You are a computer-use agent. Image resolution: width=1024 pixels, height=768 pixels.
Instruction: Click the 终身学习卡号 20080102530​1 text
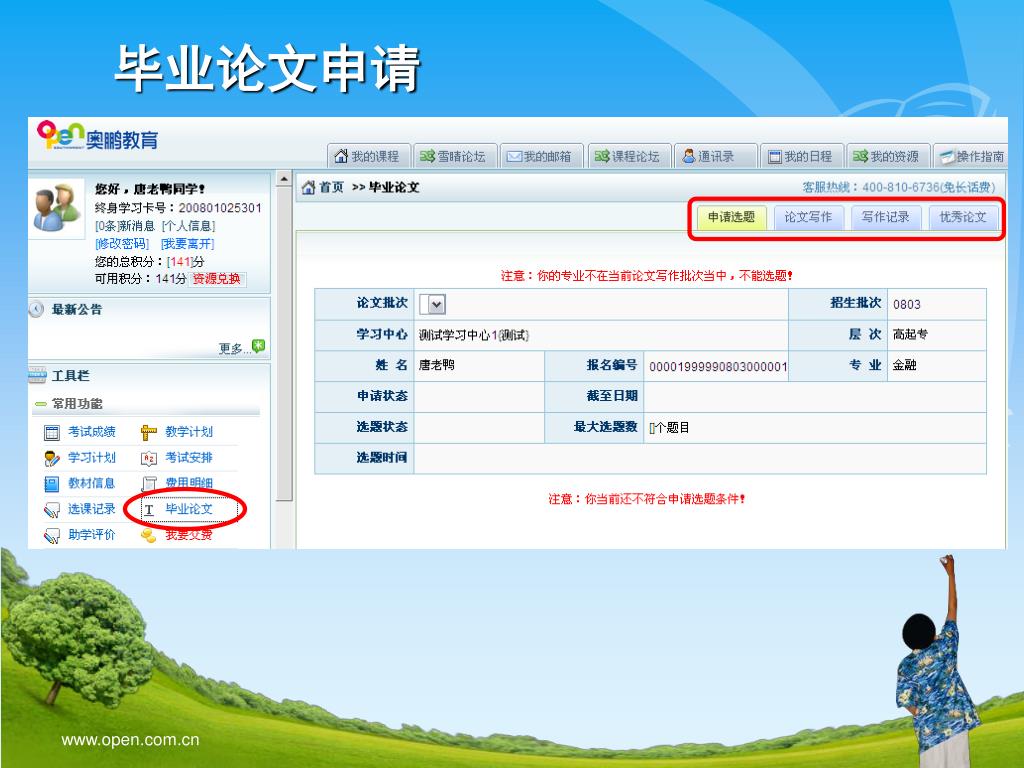coord(178,208)
